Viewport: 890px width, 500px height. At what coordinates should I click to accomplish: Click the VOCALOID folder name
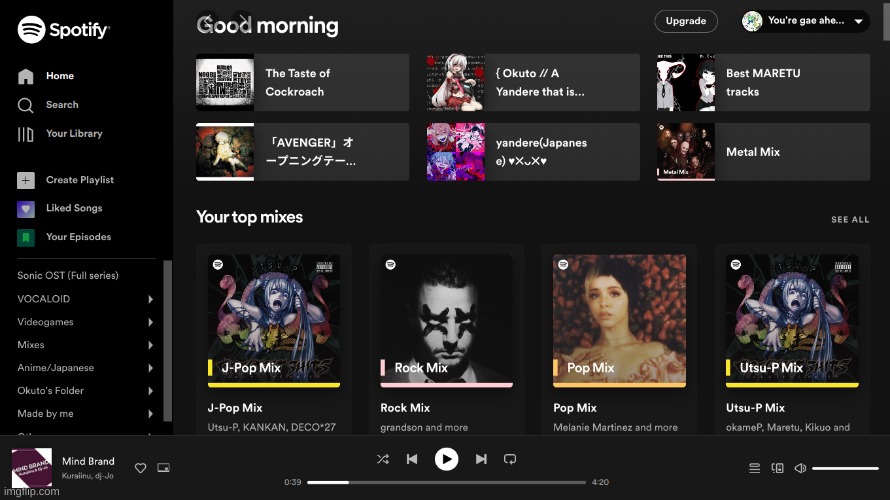pos(44,299)
